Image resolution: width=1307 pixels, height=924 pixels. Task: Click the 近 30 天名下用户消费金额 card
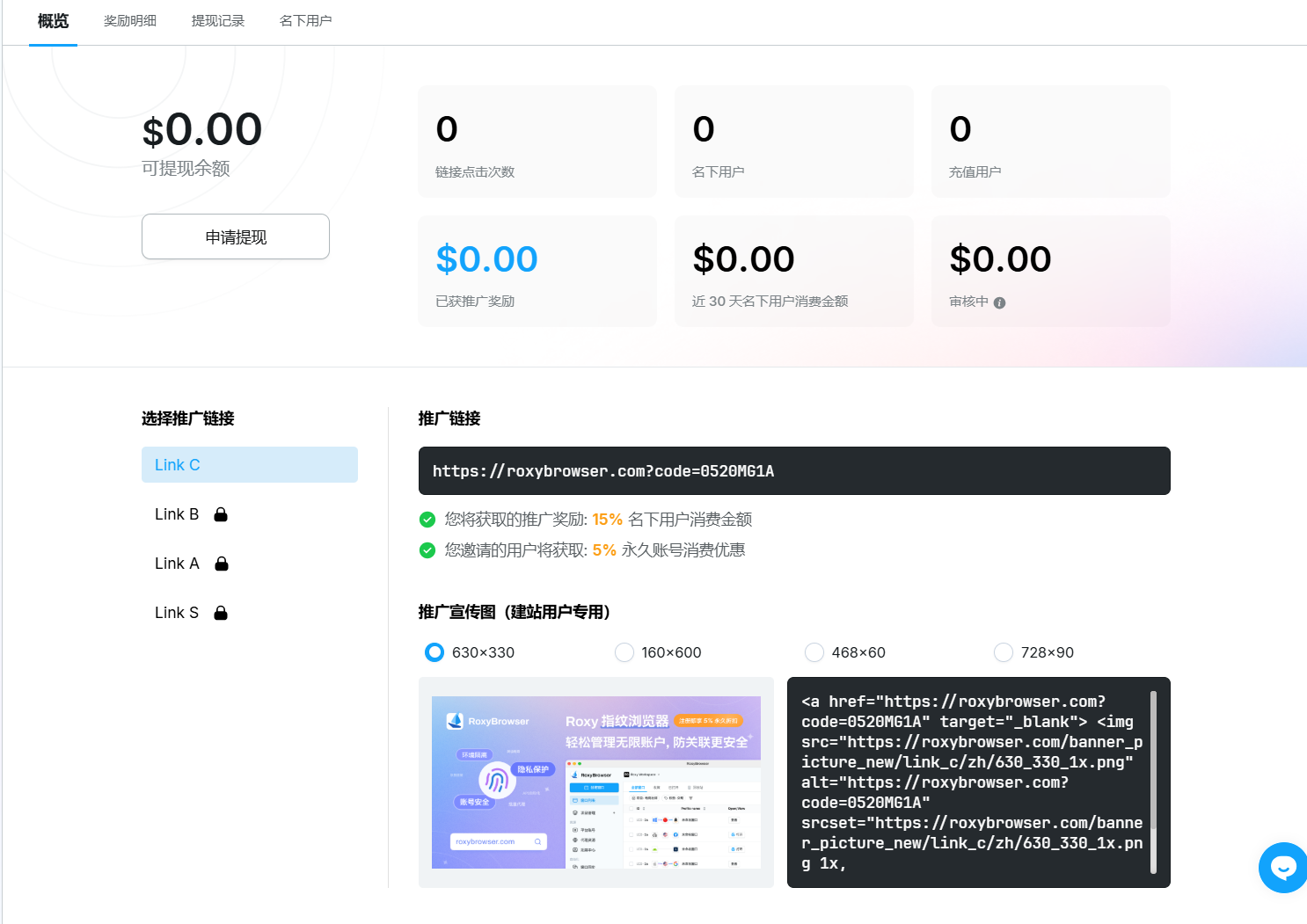point(794,271)
